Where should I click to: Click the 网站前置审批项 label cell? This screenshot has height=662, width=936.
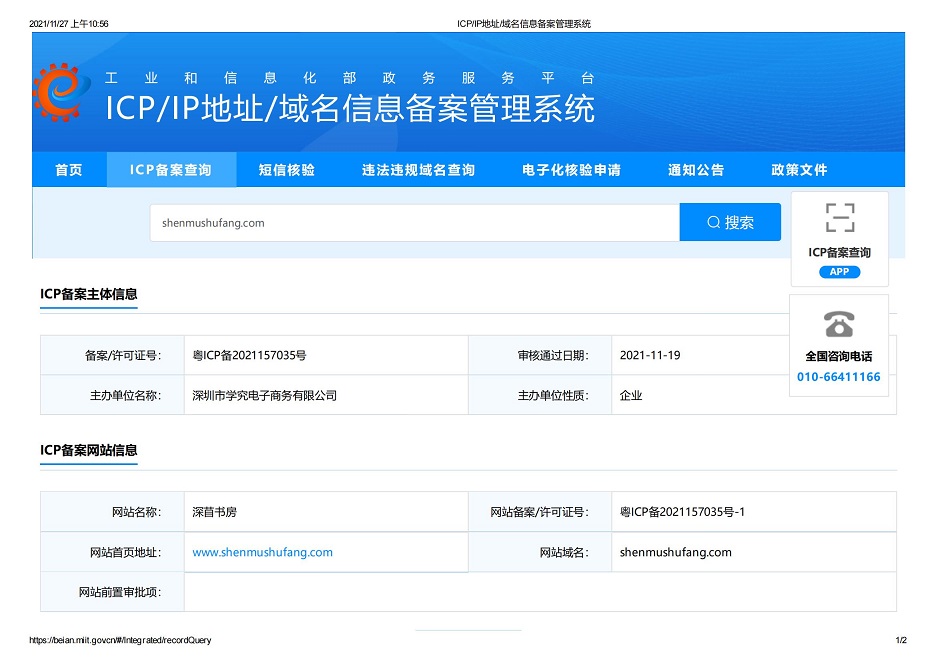coord(112,592)
